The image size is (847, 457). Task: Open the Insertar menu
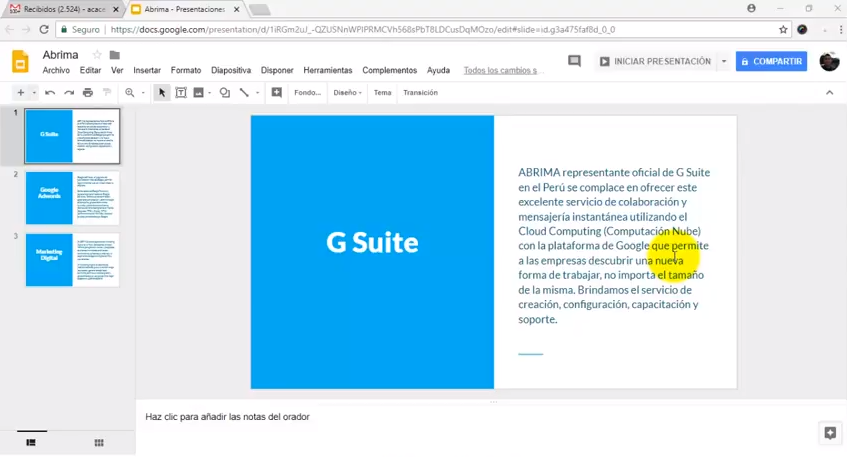147,70
